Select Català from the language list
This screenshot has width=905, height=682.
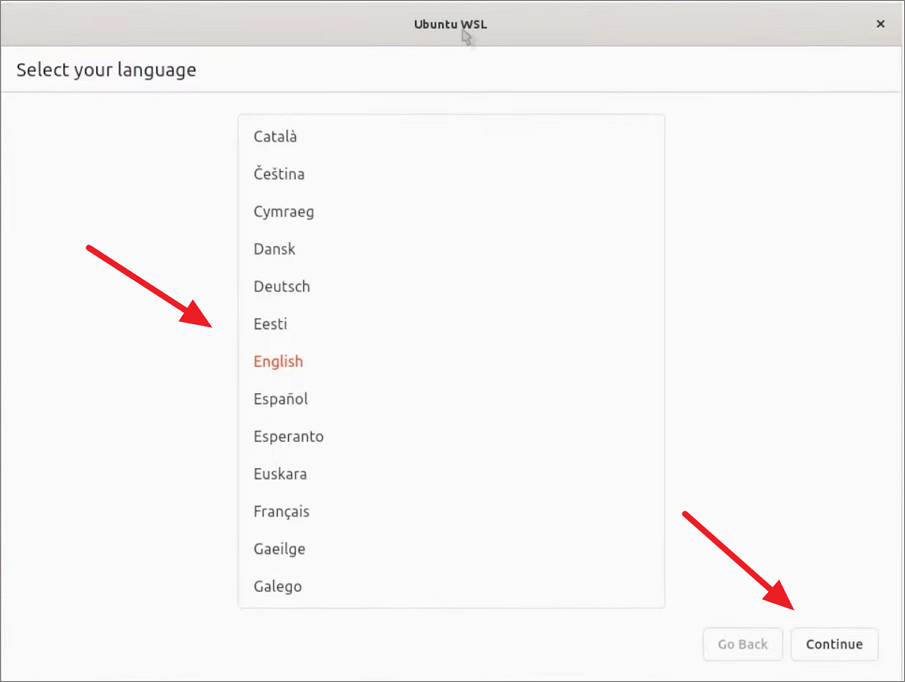click(451, 137)
